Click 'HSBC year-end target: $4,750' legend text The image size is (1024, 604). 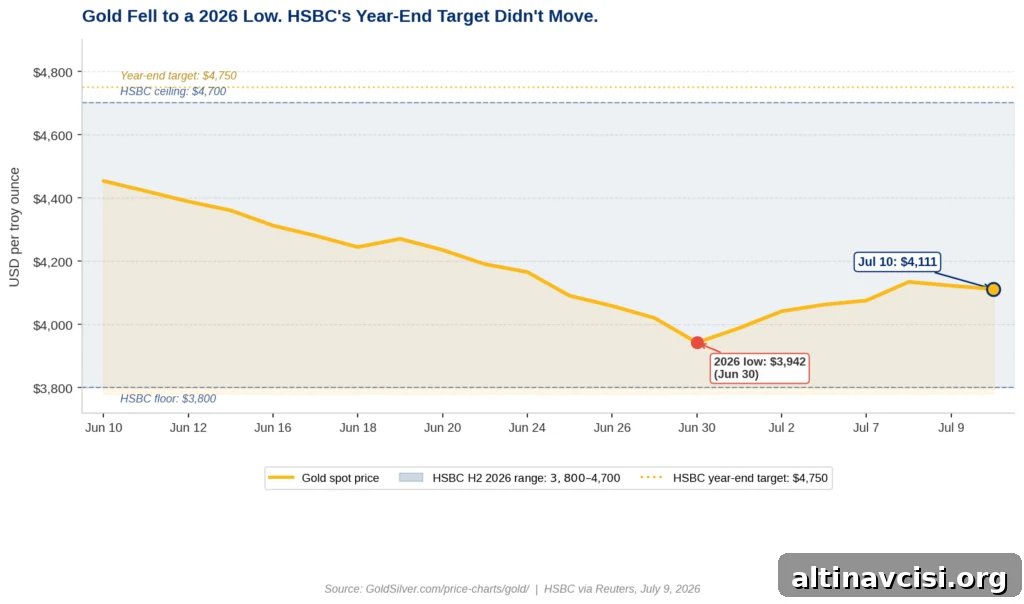[x=750, y=478]
